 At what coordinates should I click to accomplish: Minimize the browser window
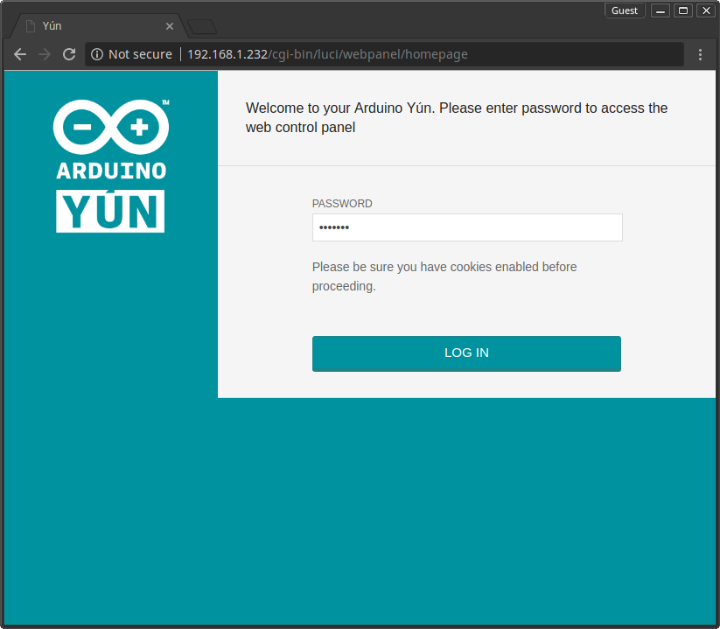(x=660, y=11)
